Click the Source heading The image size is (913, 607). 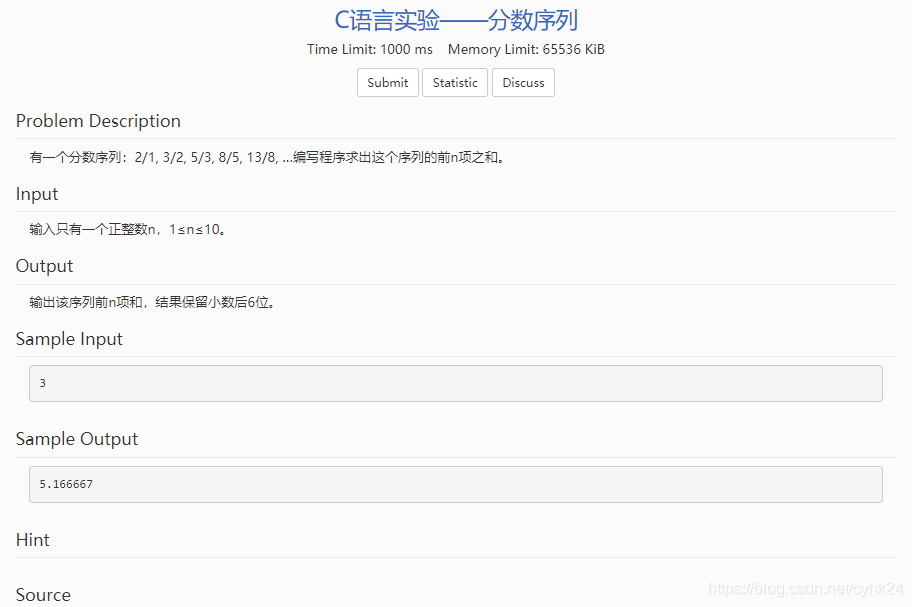tap(43, 595)
